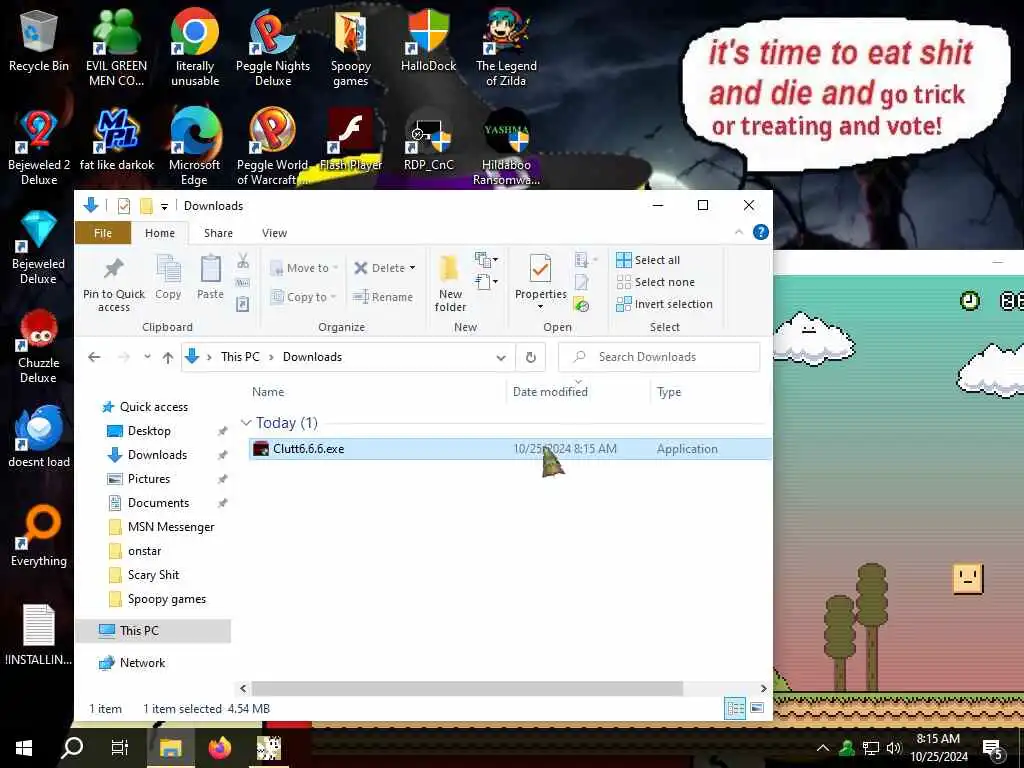Open the 'doesnt load' Thunderbird shortcut
The width and height of the screenshot is (1024, 768).
click(x=39, y=436)
